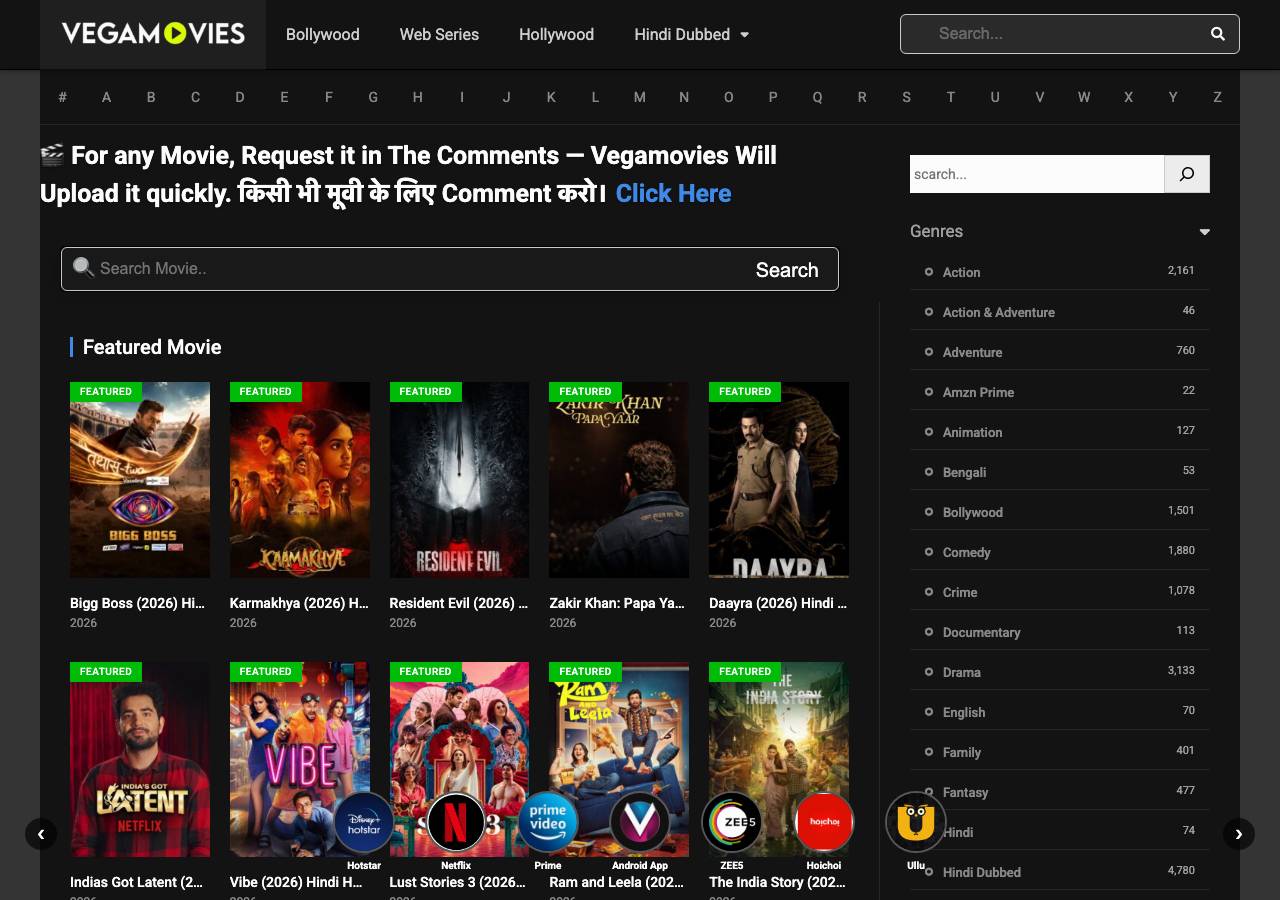Click the Resident Evil (2026) title text
Viewport: 1280px width, 900px height.
click(x=459, y=603)
